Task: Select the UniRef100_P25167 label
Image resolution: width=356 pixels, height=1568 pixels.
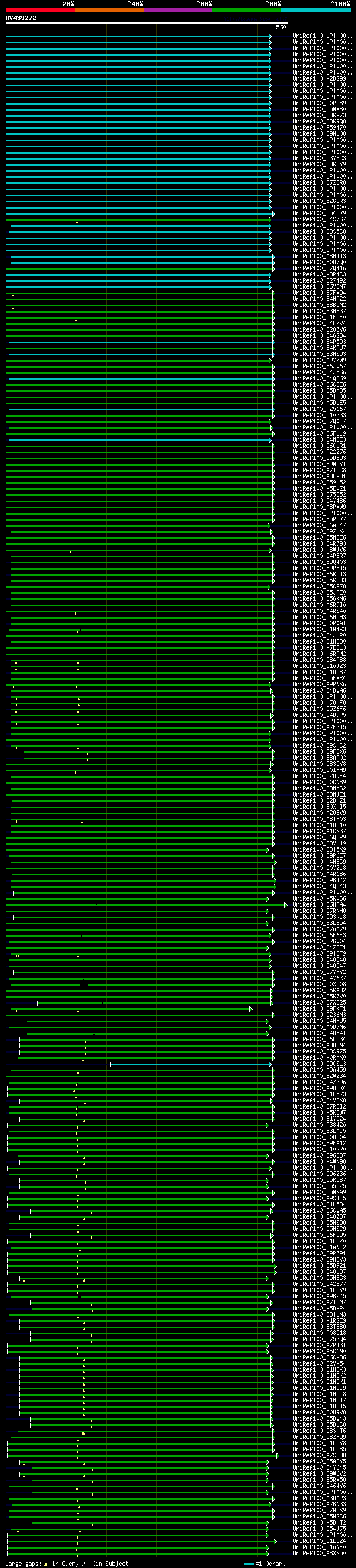Action: [x=319, y=409]
